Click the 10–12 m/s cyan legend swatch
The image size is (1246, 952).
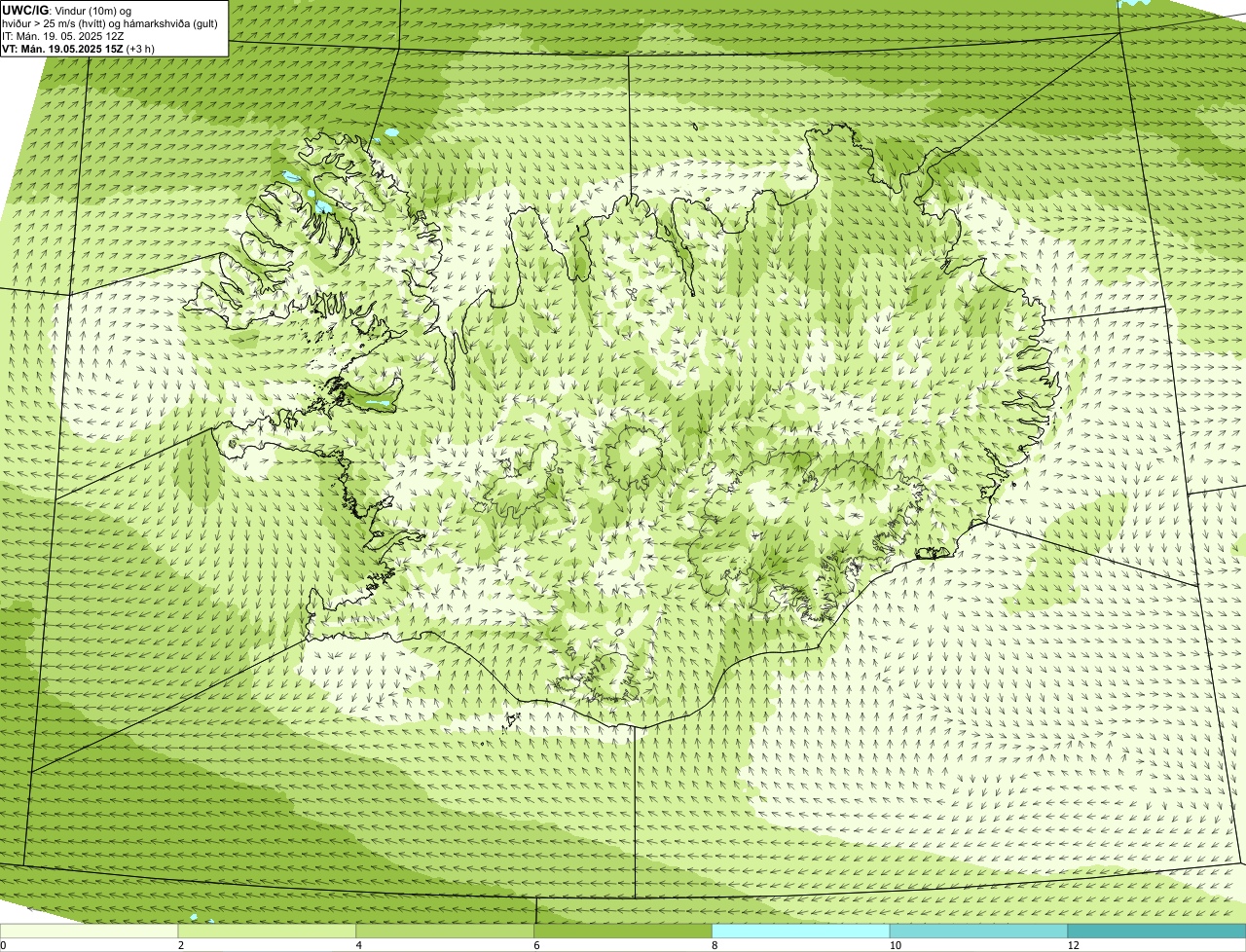tap(978, 931)
